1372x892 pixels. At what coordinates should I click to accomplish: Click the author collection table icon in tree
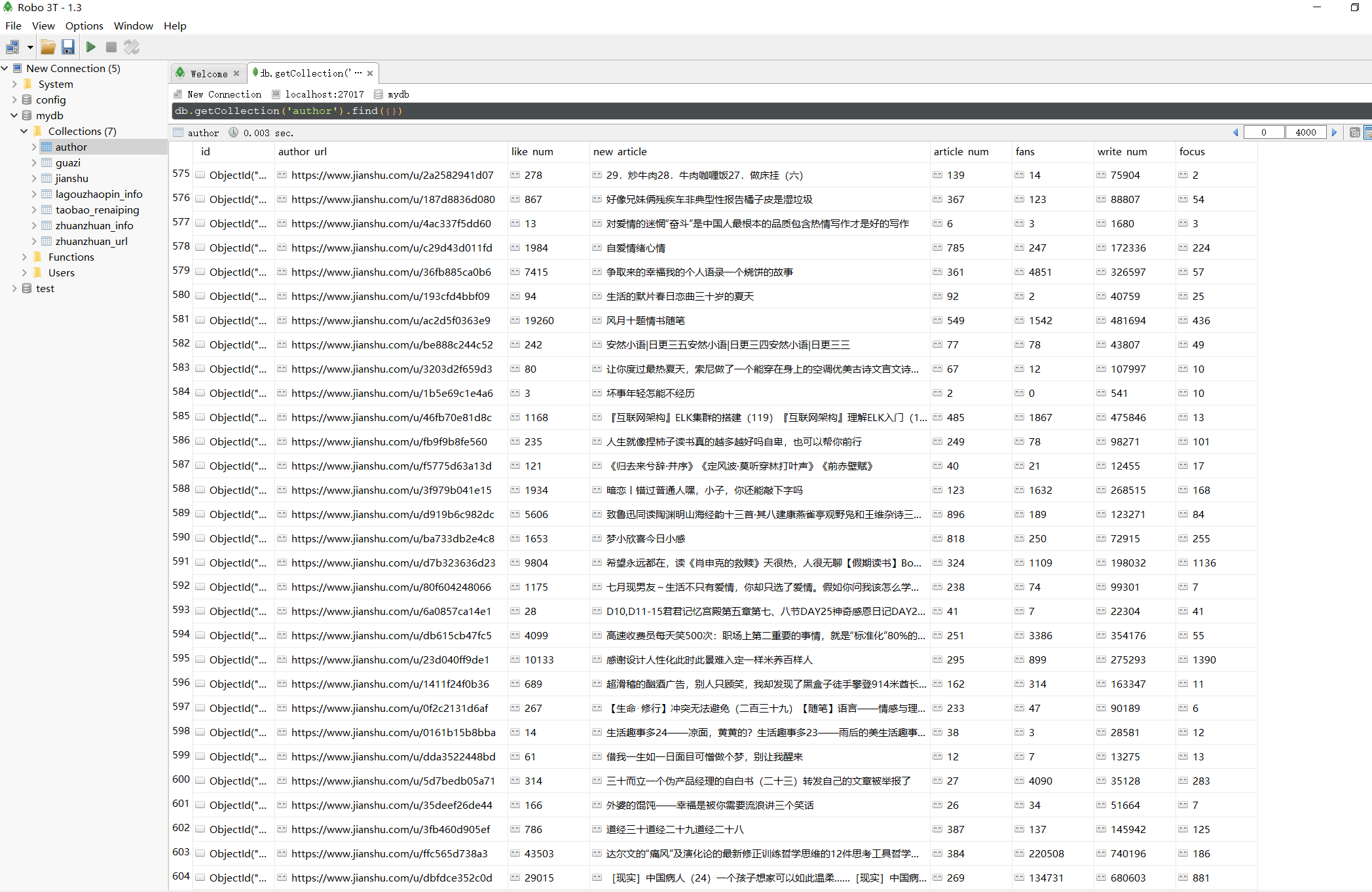(x=46, y=147)
